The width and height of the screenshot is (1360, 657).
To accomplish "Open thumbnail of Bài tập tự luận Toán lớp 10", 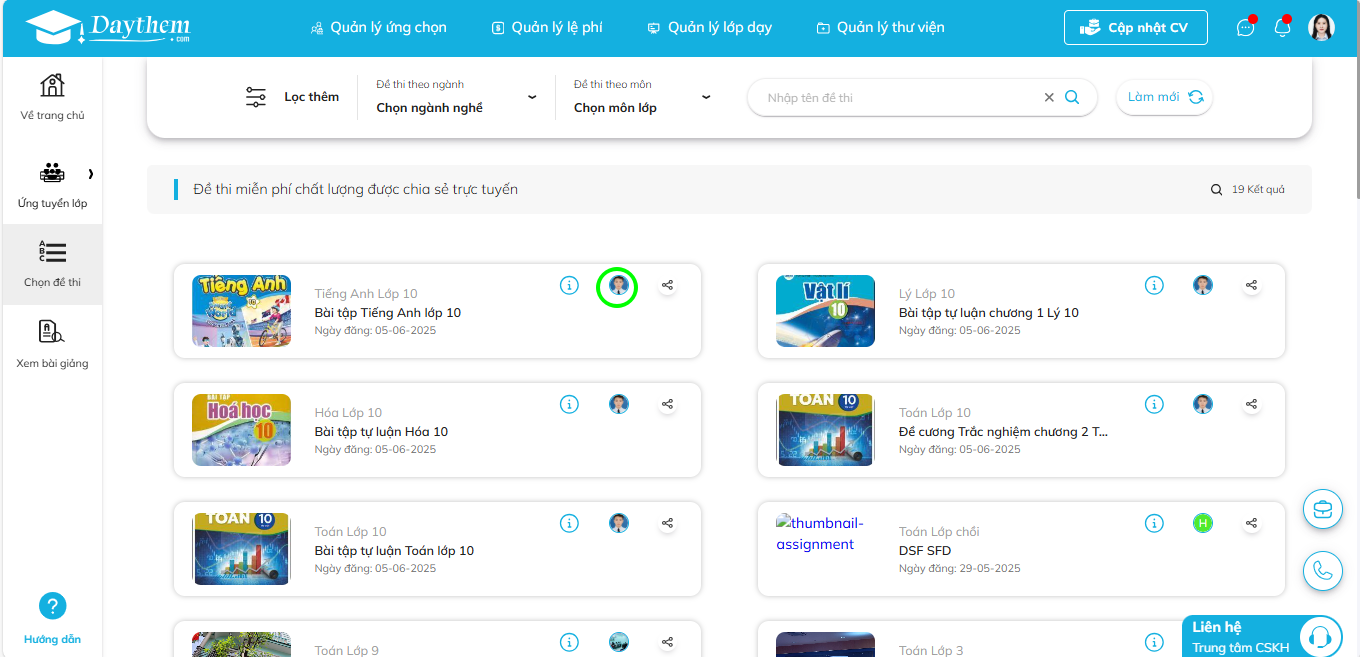I will tap(241, 549).
